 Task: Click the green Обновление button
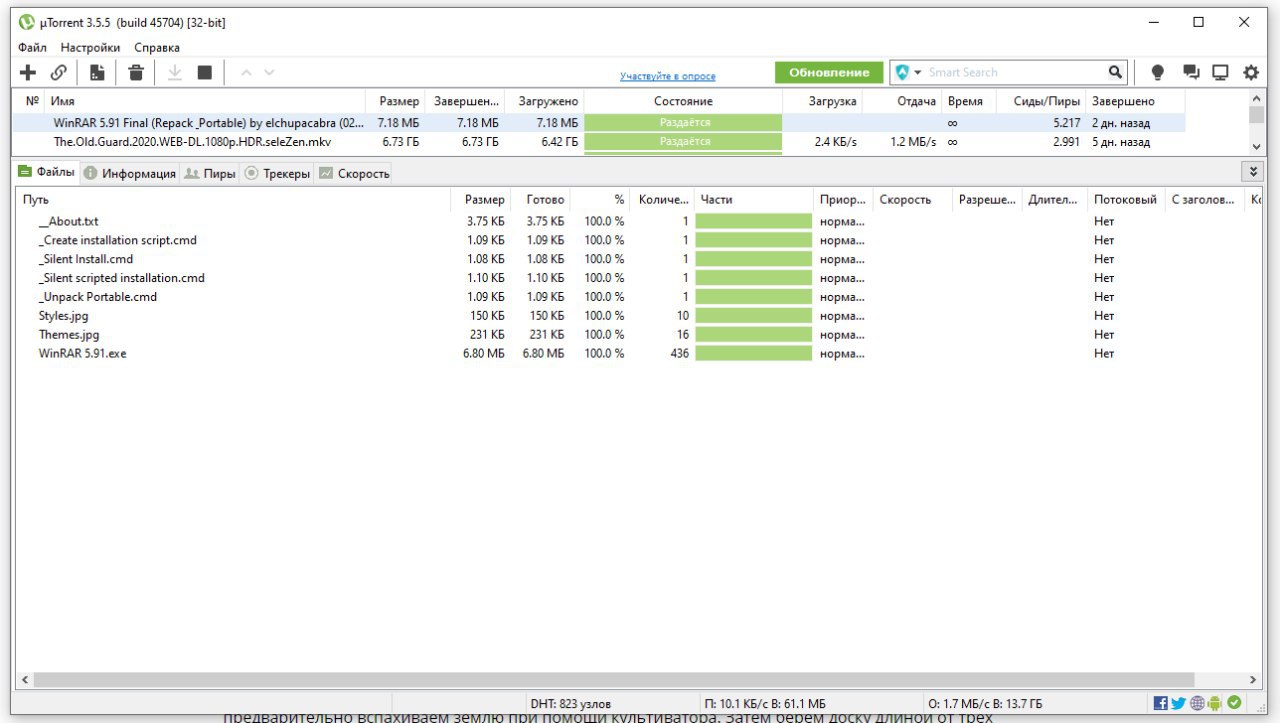829,72
